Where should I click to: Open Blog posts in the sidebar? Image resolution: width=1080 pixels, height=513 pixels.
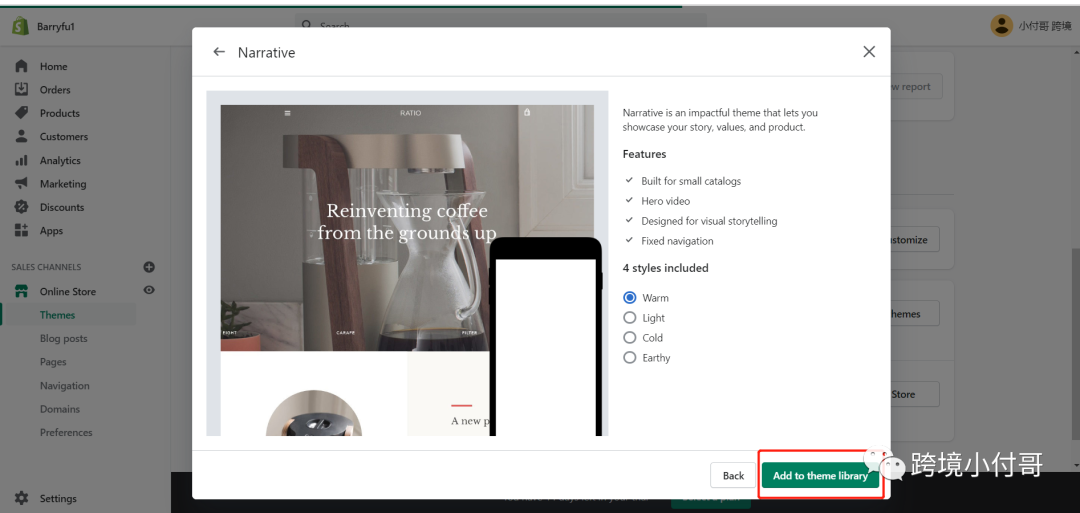point(63,338)
